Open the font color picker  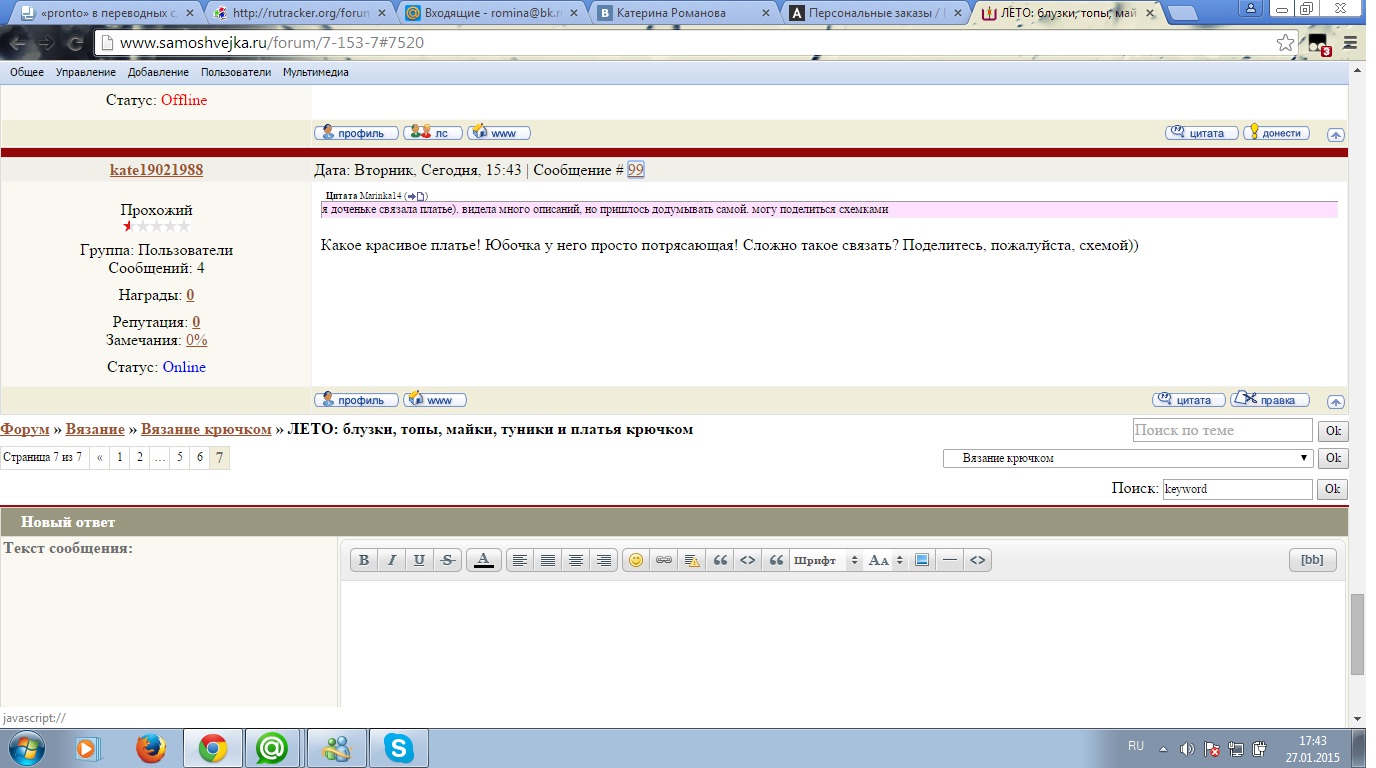tap(484, 560)
